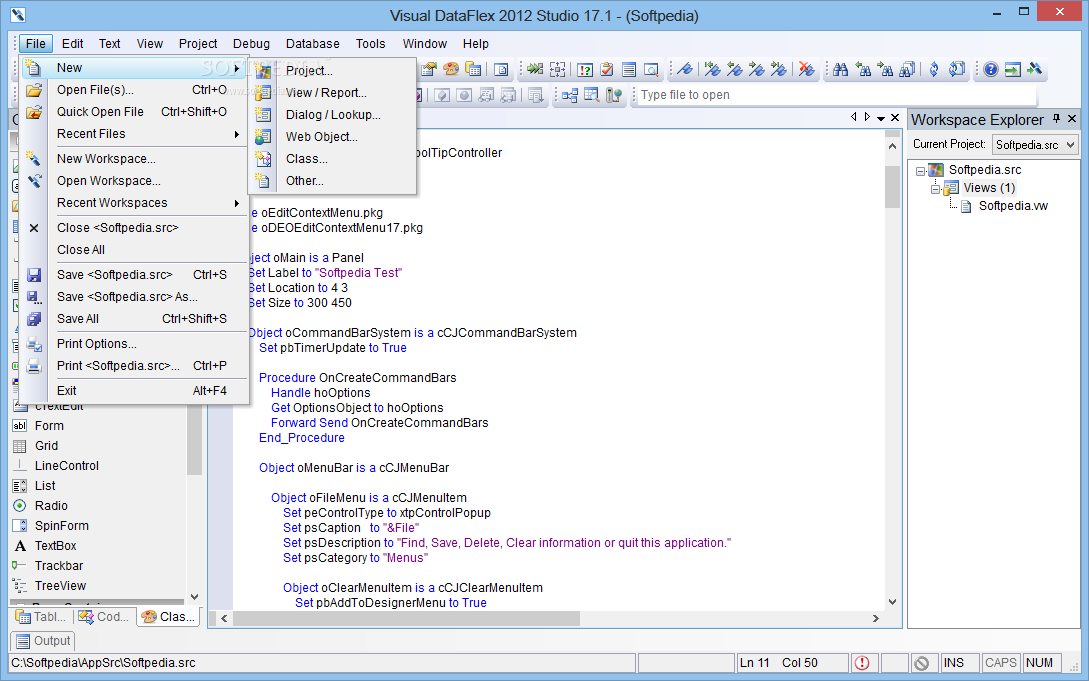Open Find using the binoculars icon
This screenshot has width=1089, height=681.
[840, 69]
